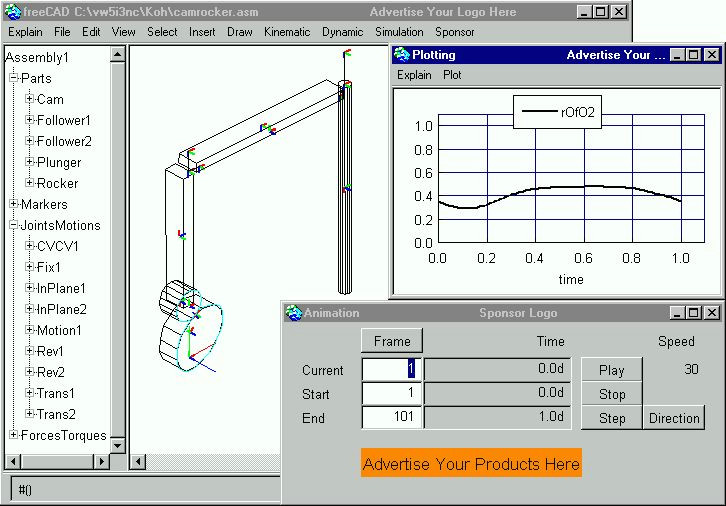Collapse the Parts tree node
The image size is (726, 506).
tap(13, 78)
